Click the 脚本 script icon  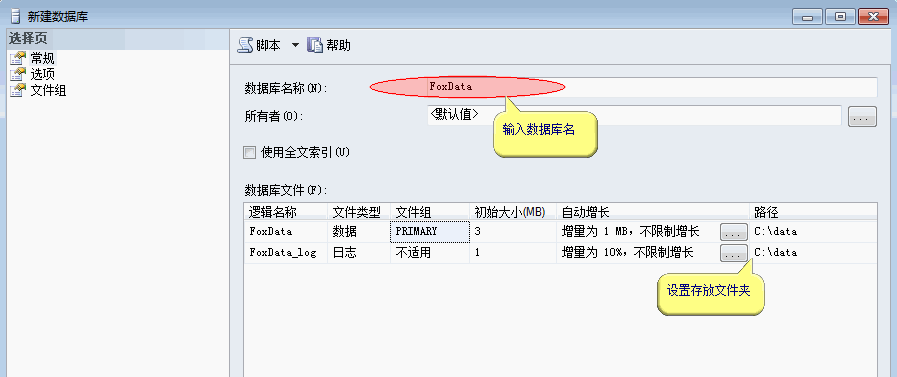pyautogui.click(x=245, y=46)
